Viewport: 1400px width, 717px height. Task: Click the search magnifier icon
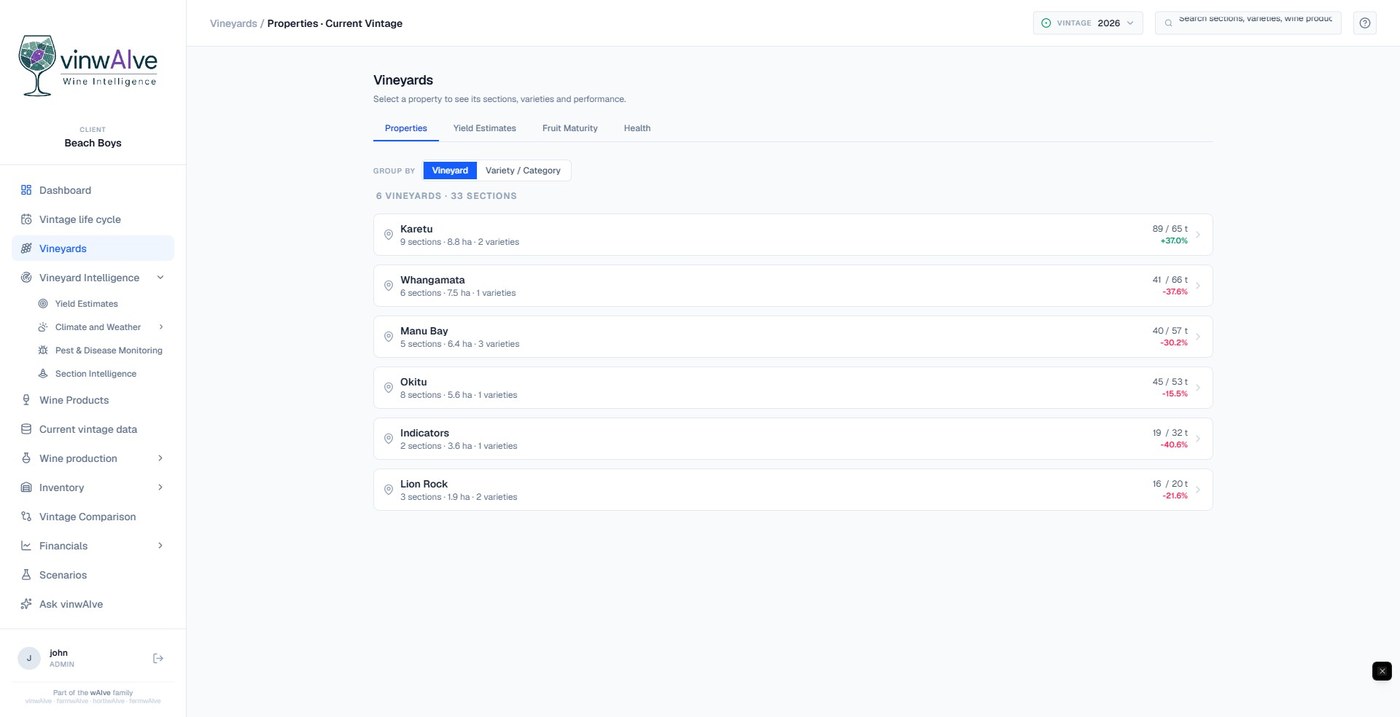1168,23
